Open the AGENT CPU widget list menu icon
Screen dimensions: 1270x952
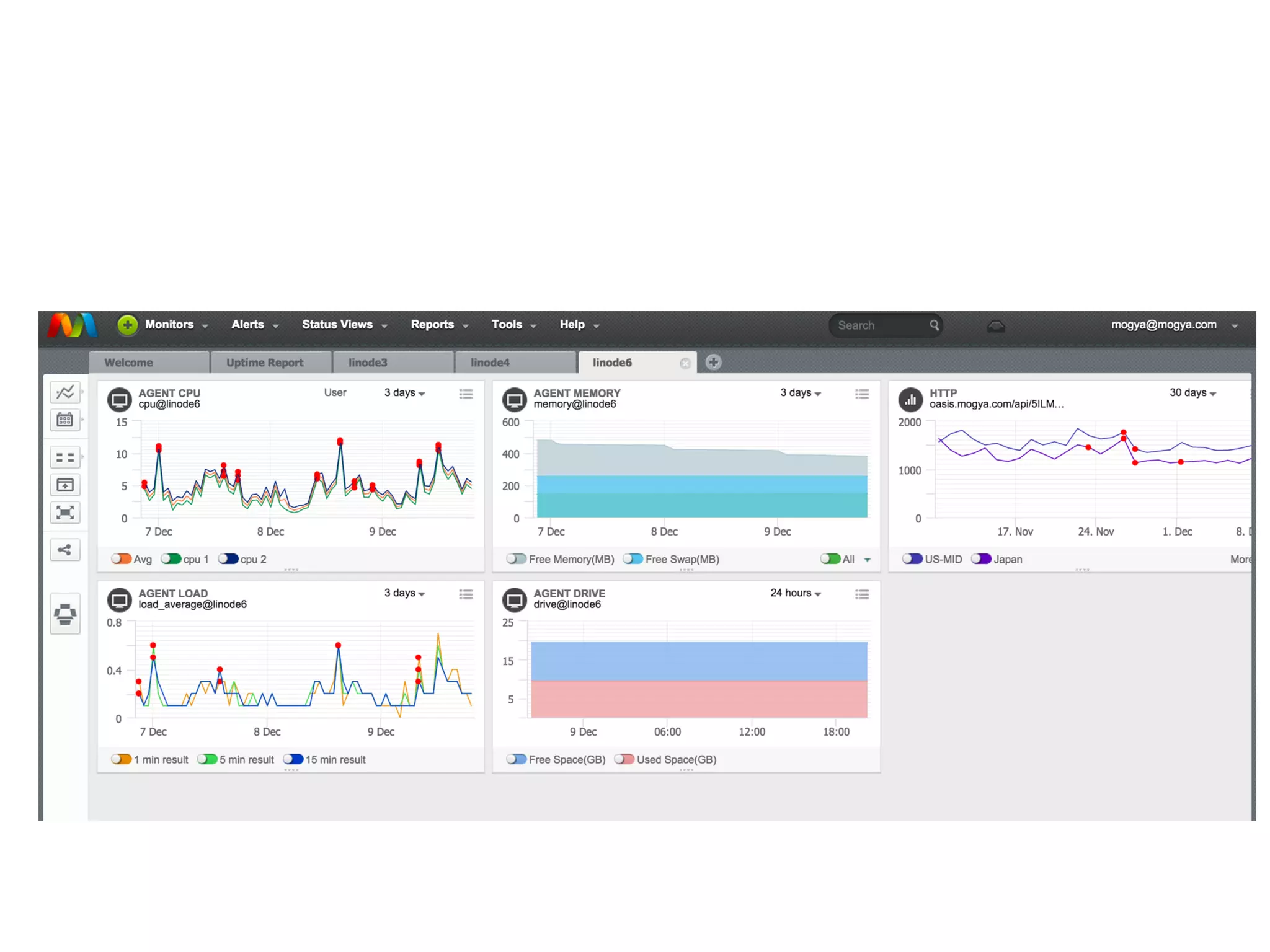[466, 394]
